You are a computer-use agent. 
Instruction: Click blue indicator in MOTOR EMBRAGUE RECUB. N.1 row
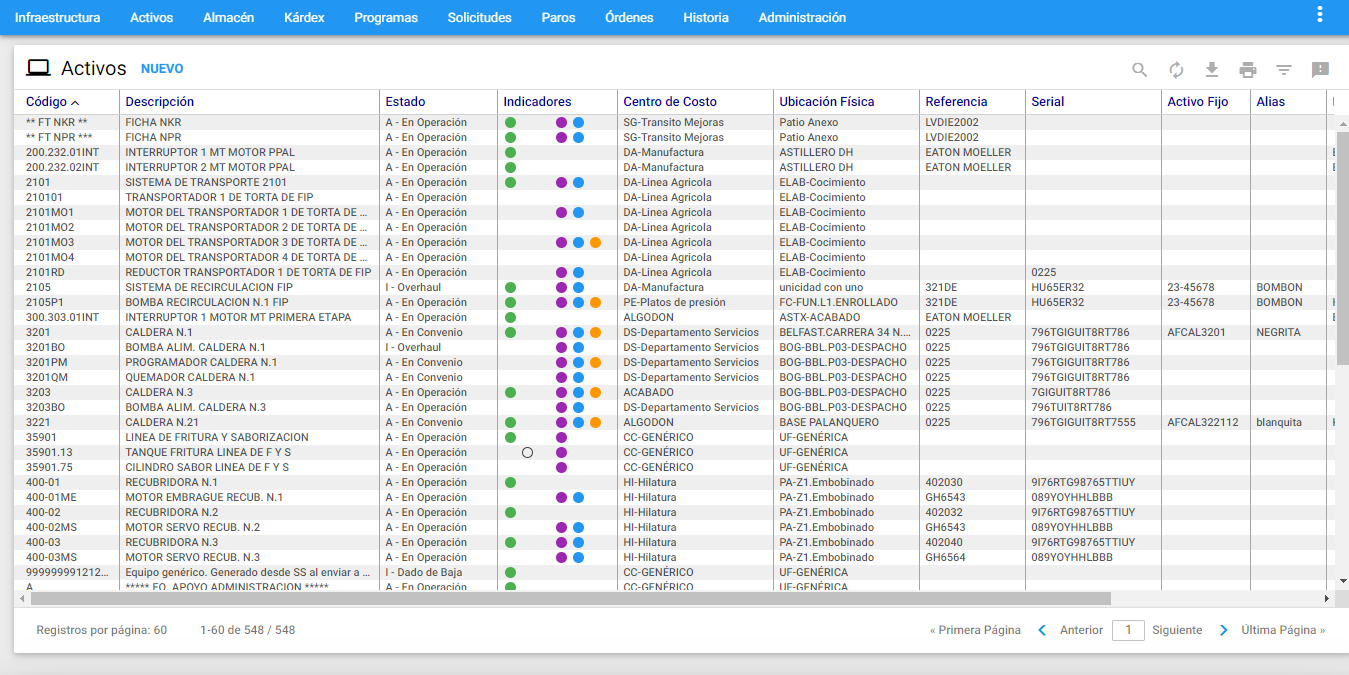[x=578, y=497]
